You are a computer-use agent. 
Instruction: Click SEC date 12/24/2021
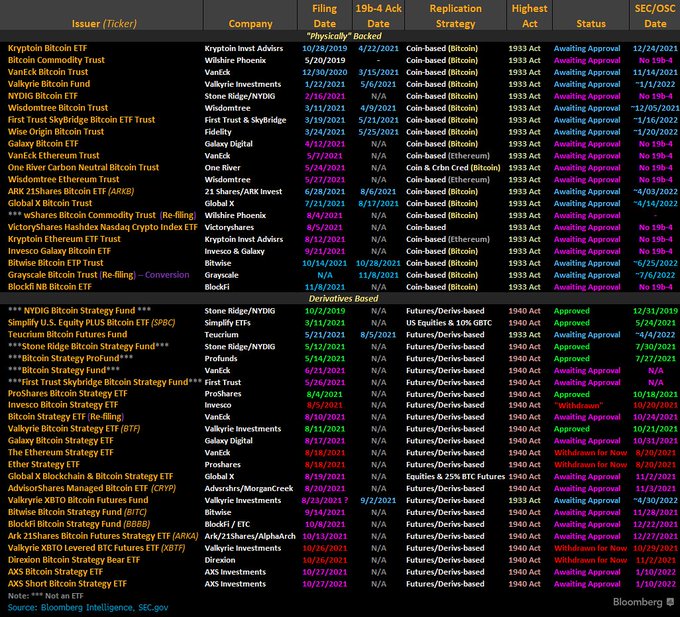655,48
